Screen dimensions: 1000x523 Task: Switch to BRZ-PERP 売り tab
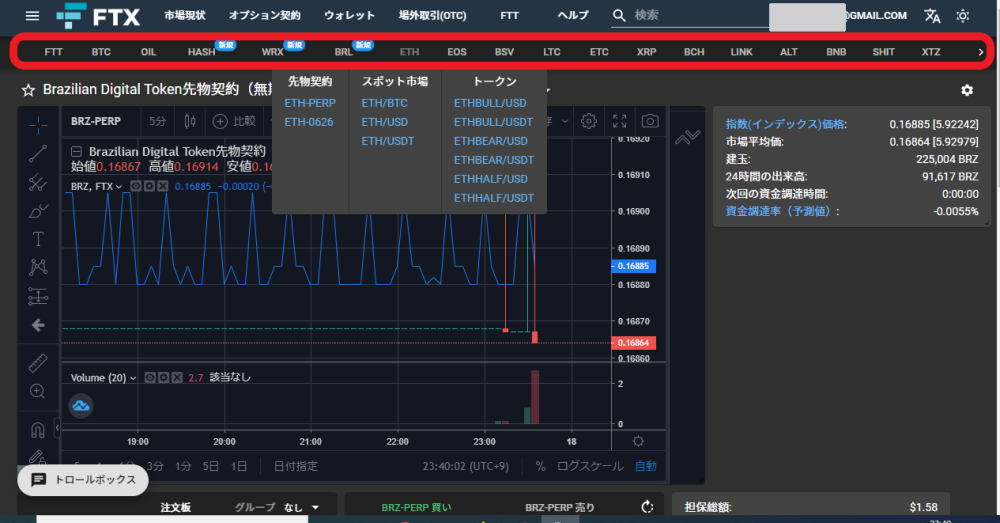[560, 508]
